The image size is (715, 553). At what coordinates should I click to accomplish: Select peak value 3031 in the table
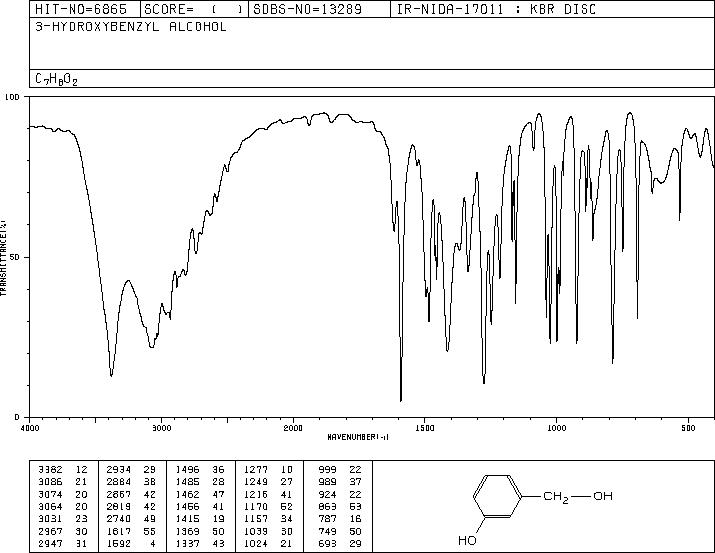pyautogui.click(x=50, y=519)
